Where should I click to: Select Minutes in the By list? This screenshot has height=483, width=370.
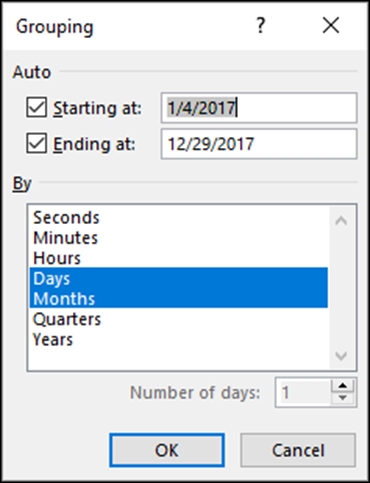[x=179, y=238]
